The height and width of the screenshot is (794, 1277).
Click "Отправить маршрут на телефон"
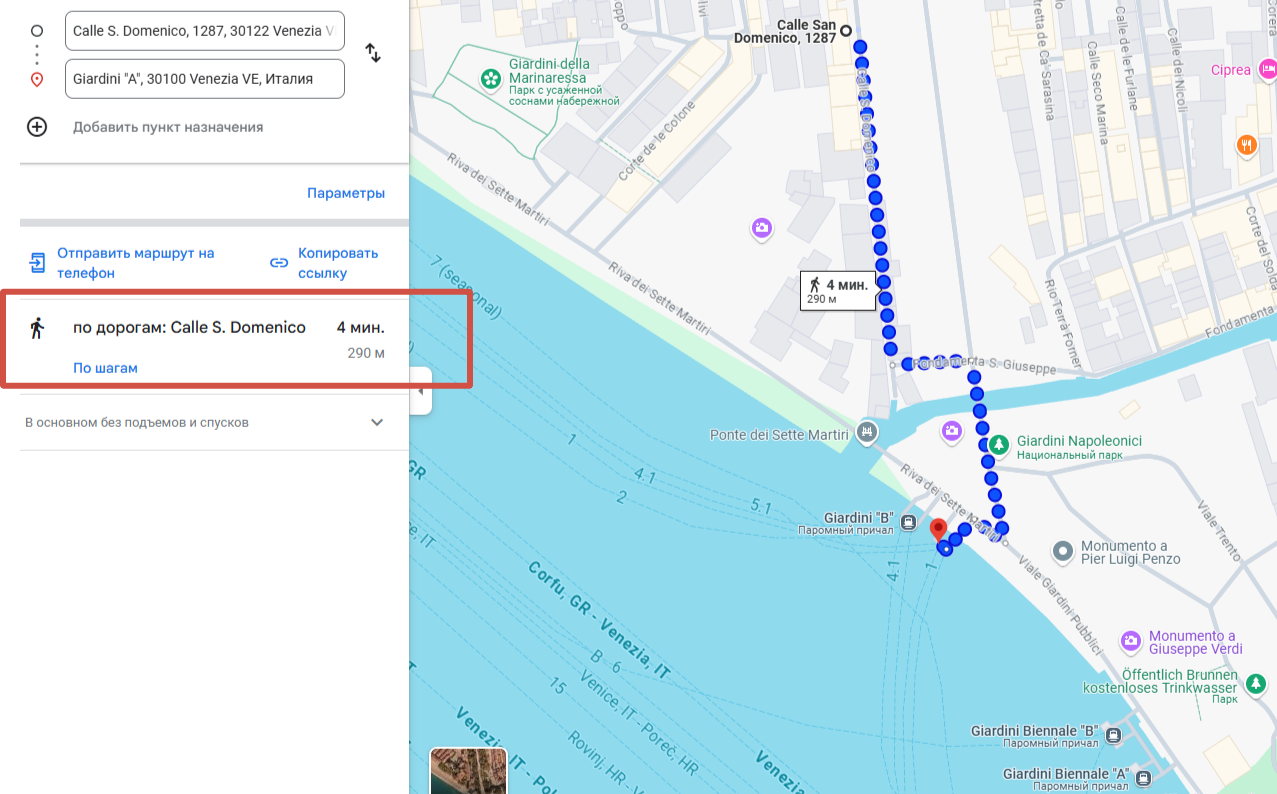point(136,263)
